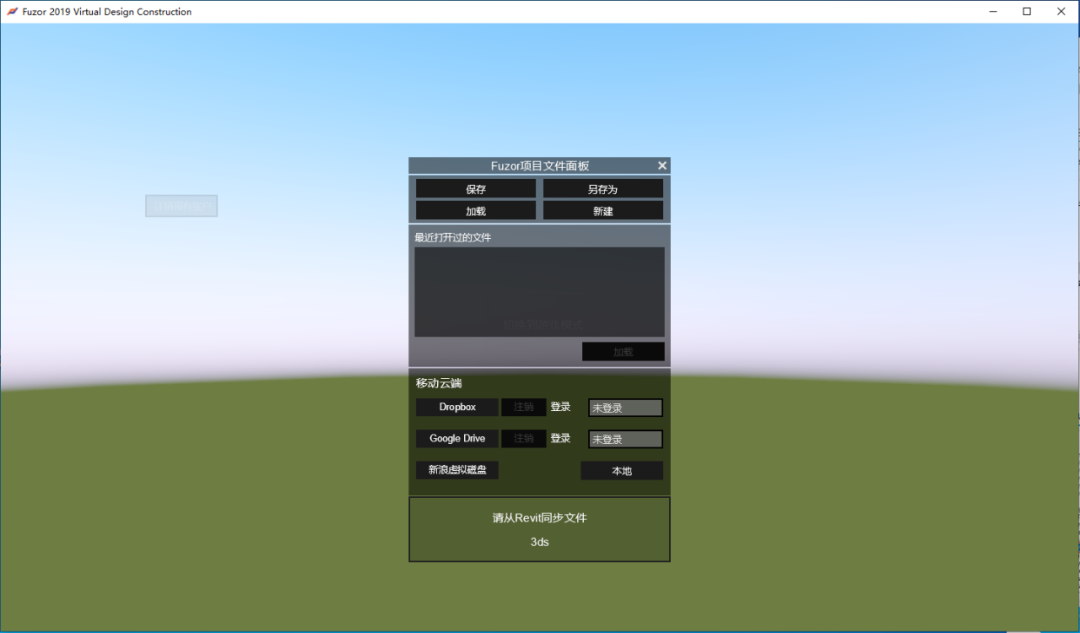This screenshot has height=633, width=1080.
Task: Click the 未登录 field in Google Drive row
Action: click(625, 439)
